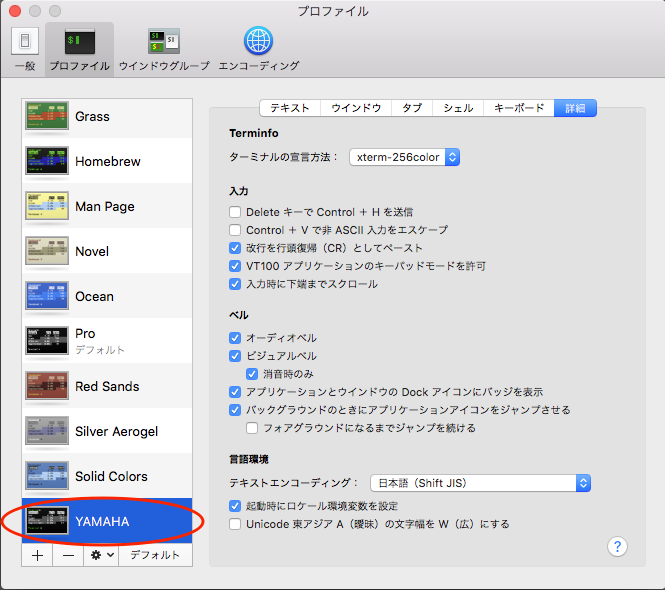Toggle アプリケーションアイコンをジャンプさせる checkbox
665x590 pixels.
(235, 410)
